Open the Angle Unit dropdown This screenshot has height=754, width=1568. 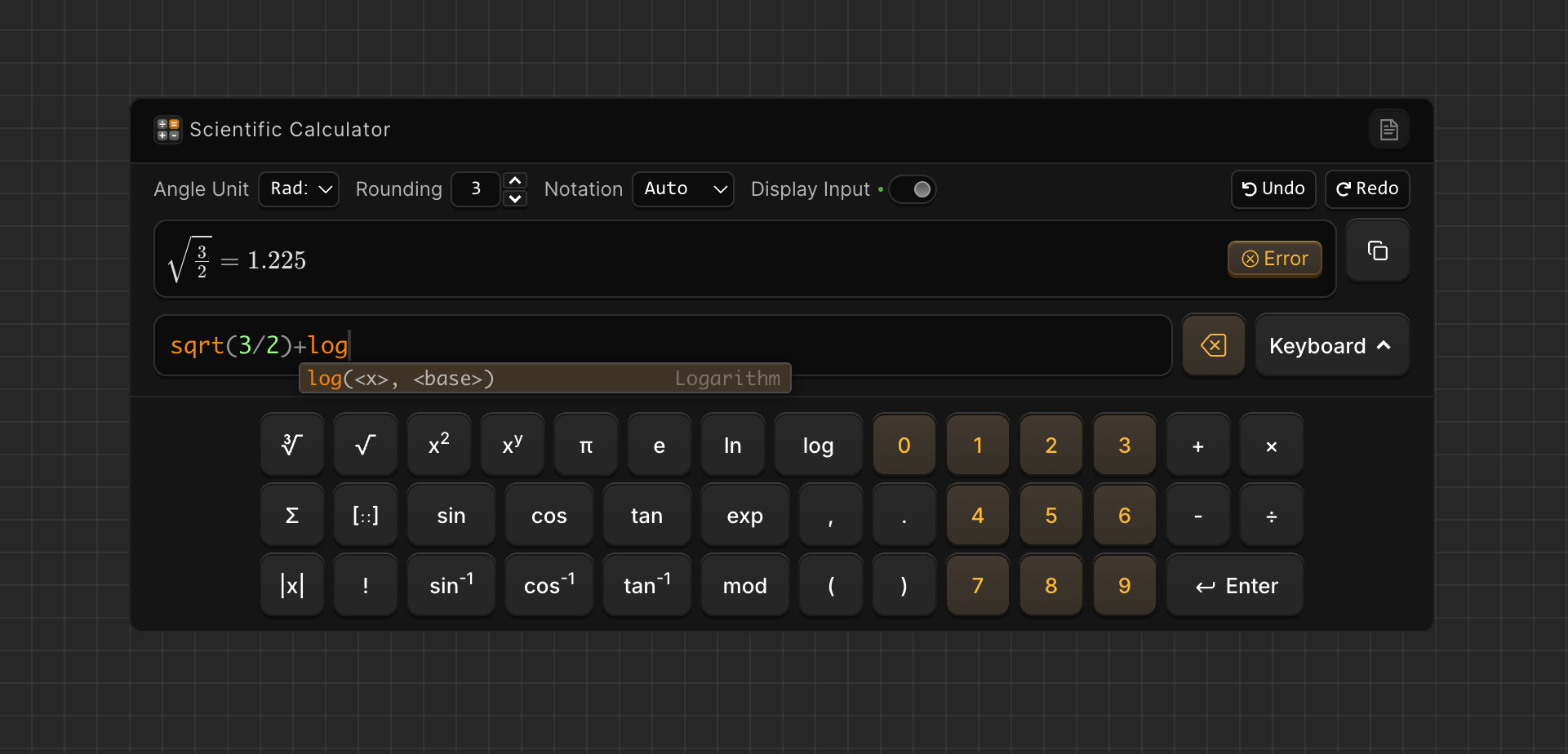(x=298, y=189)
